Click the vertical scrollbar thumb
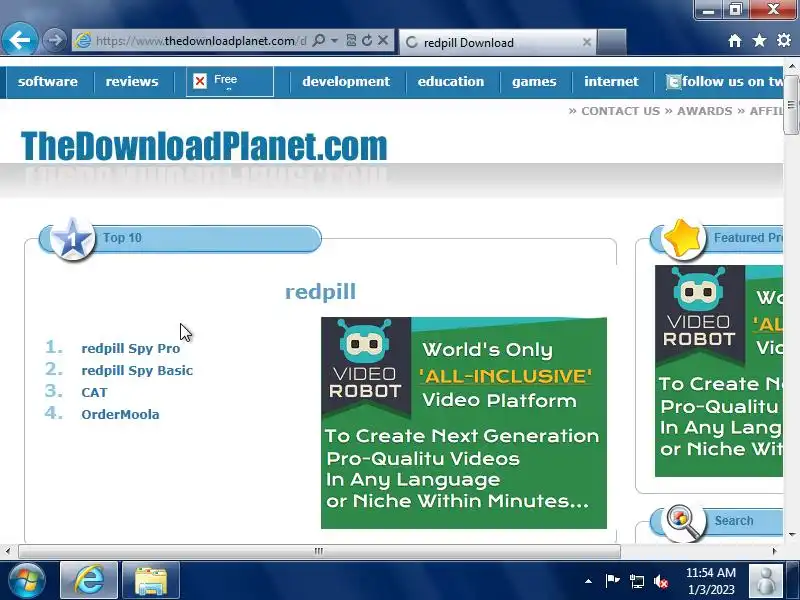 [x=791, y=105]
